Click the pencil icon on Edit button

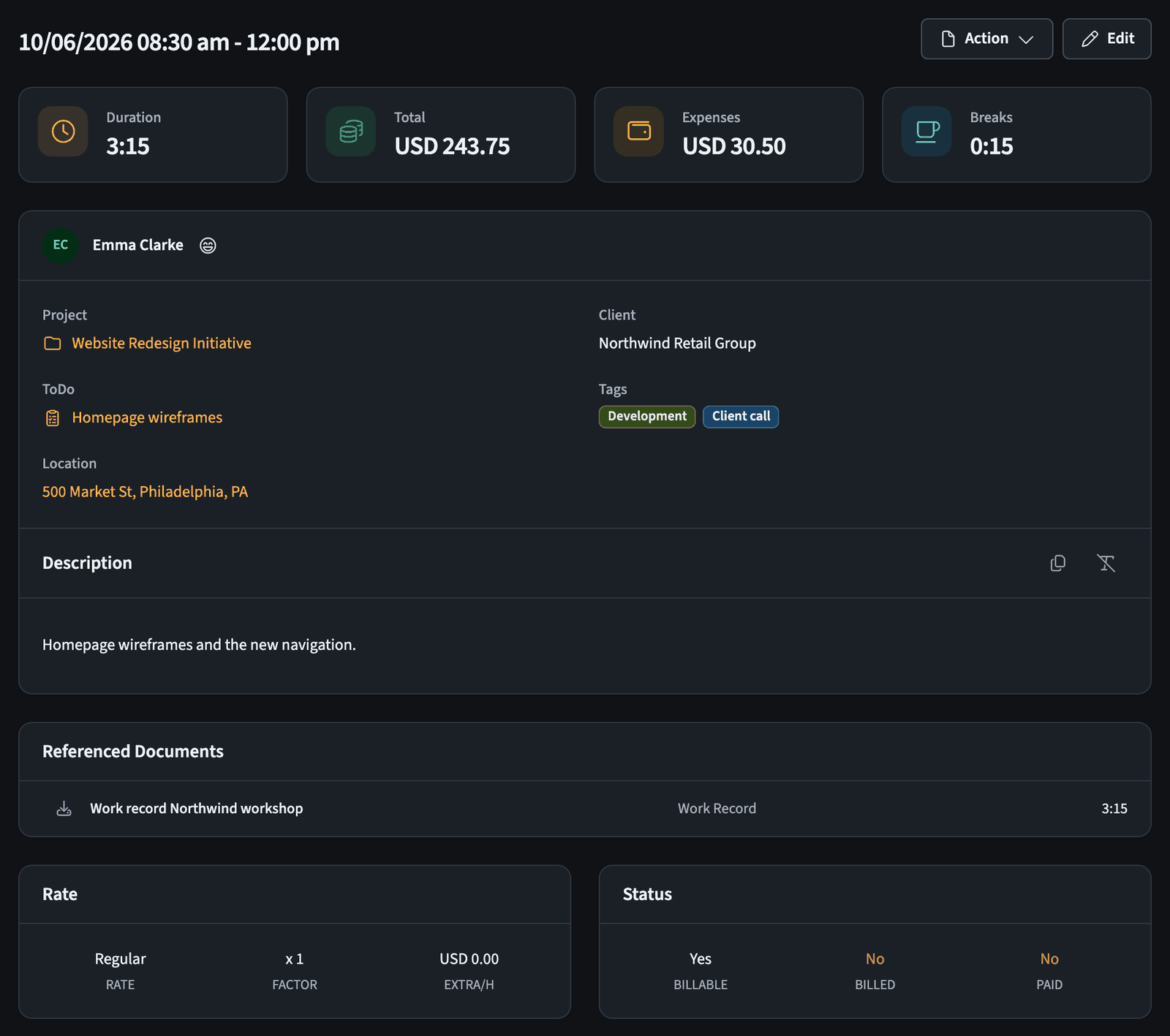[1090, 39]
